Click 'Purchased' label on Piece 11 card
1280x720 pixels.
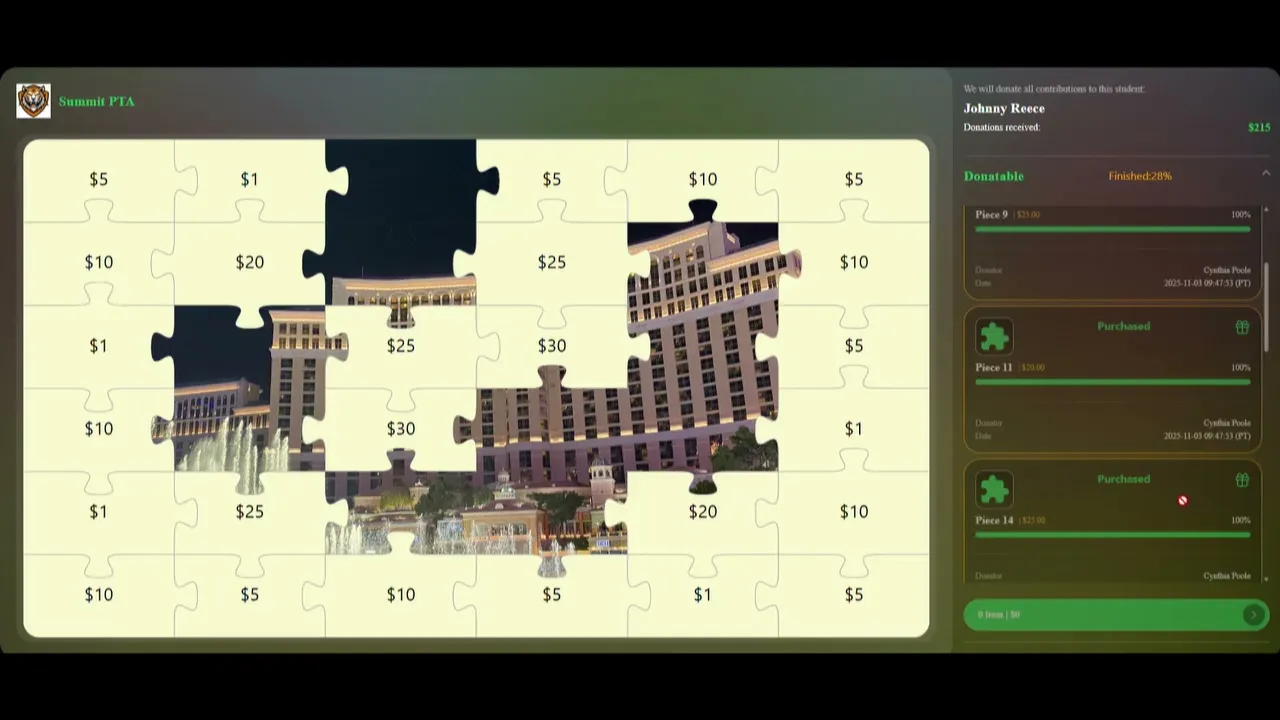tap(1123, 326)
